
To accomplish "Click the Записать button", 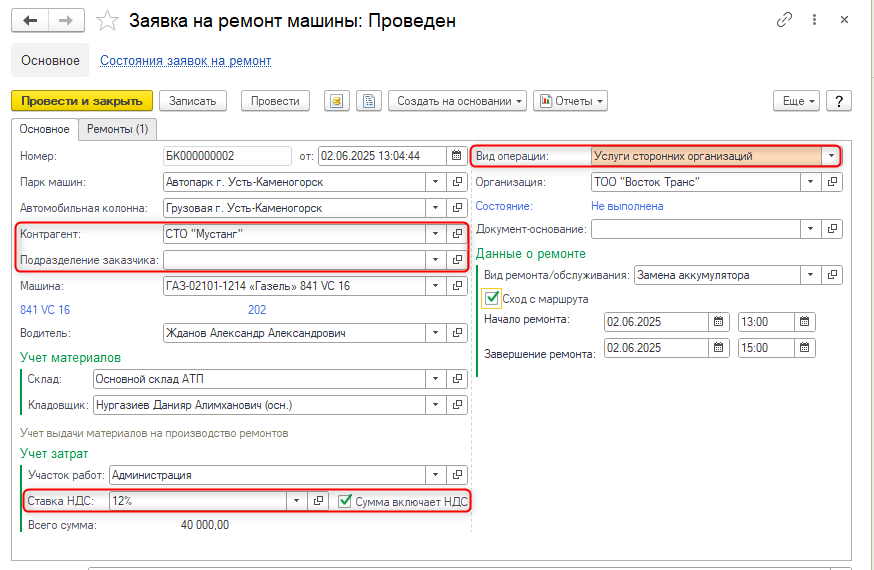I will (x=193, y=101).
